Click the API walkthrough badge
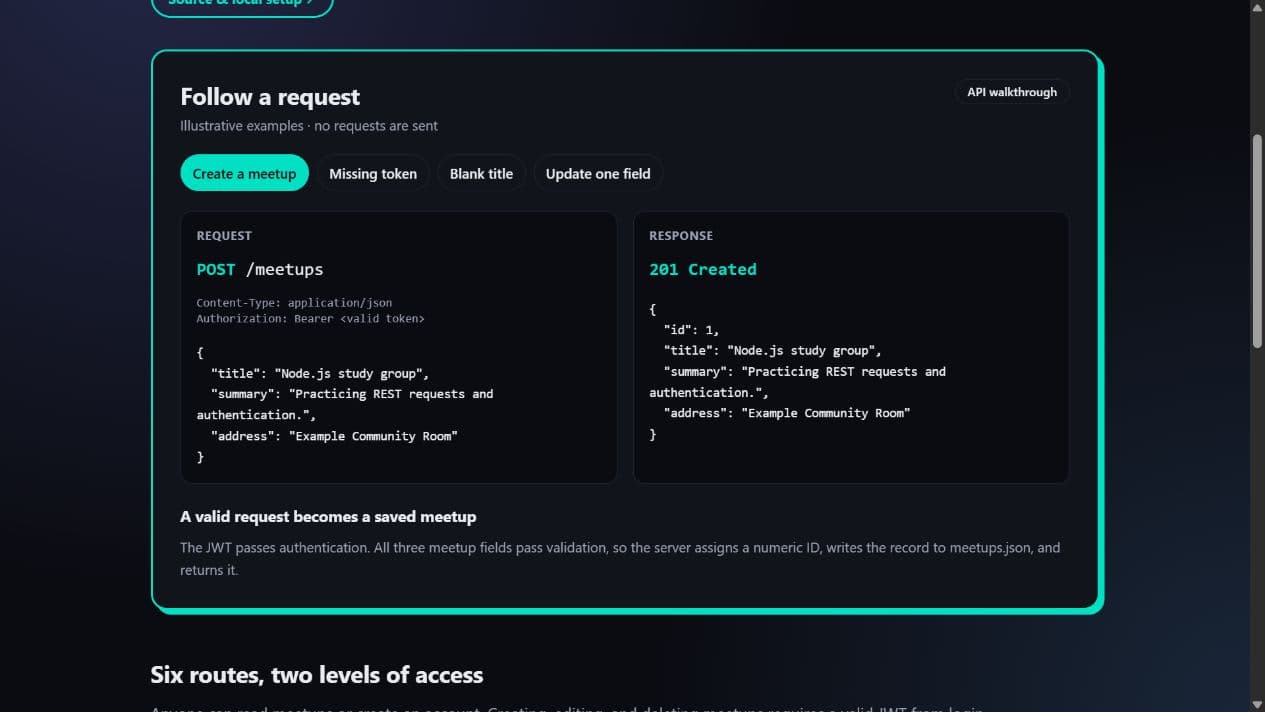Viewport: 1265px width, 712px height. click(x=1012, y=92)
